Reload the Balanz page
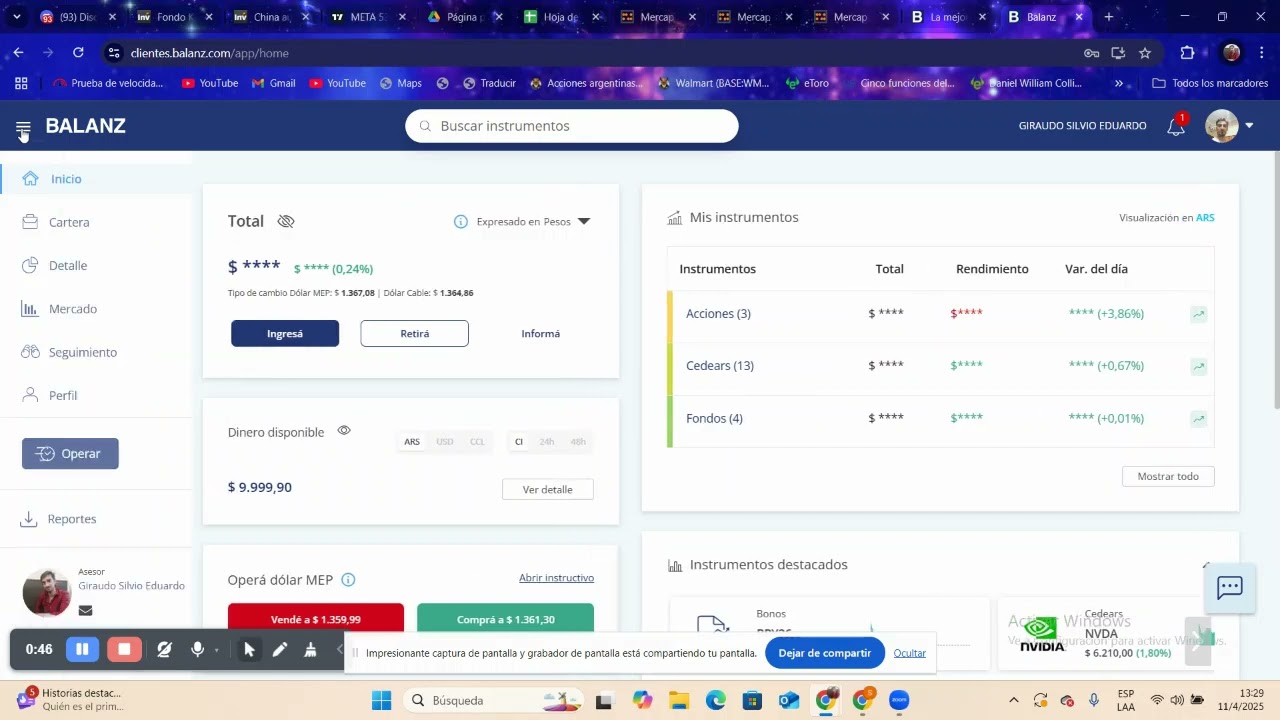The width and height of the screenshot is (1280, 720). coord(78,53)
